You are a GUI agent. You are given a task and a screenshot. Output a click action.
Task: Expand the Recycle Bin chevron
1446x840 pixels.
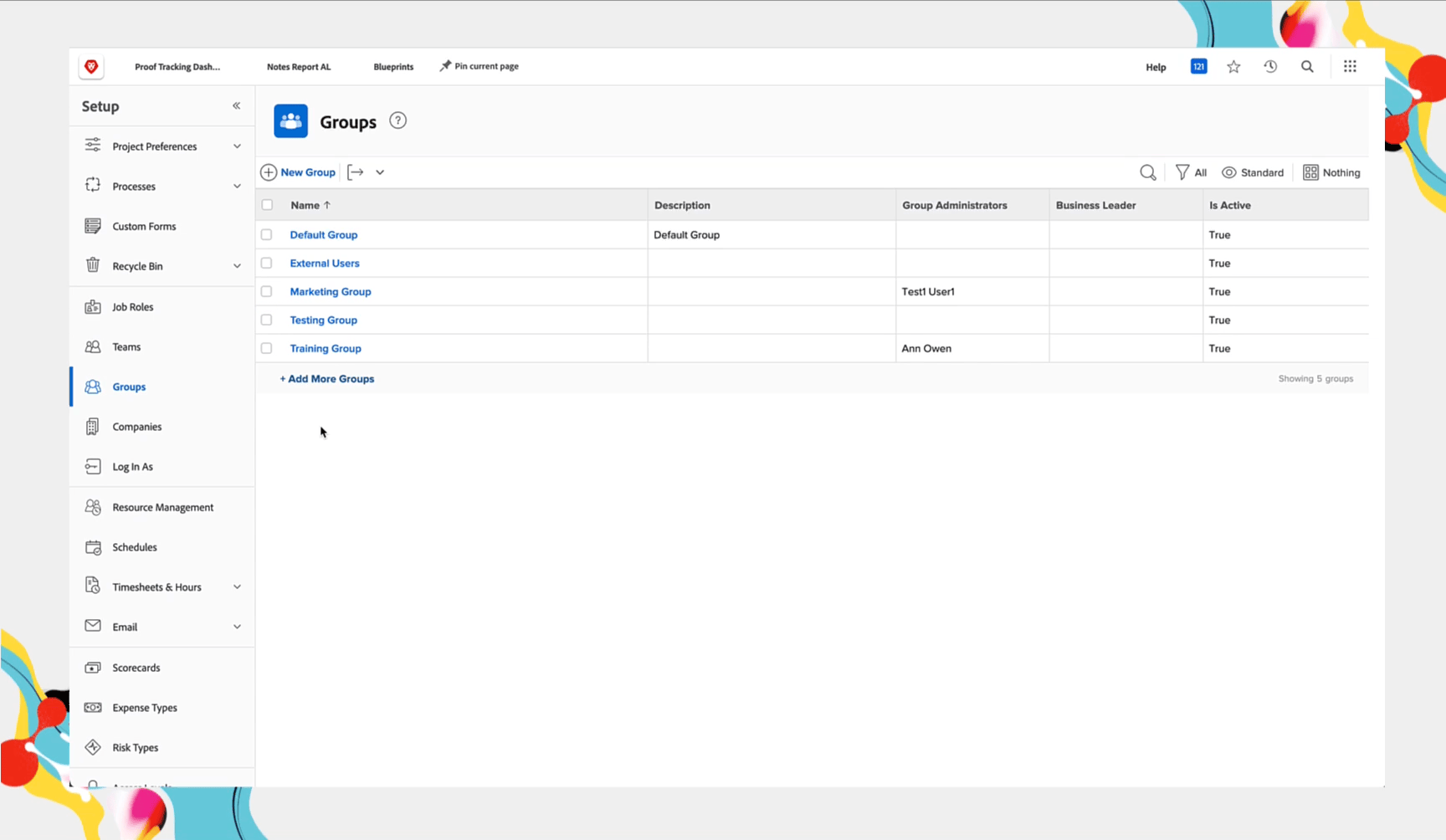237,266
